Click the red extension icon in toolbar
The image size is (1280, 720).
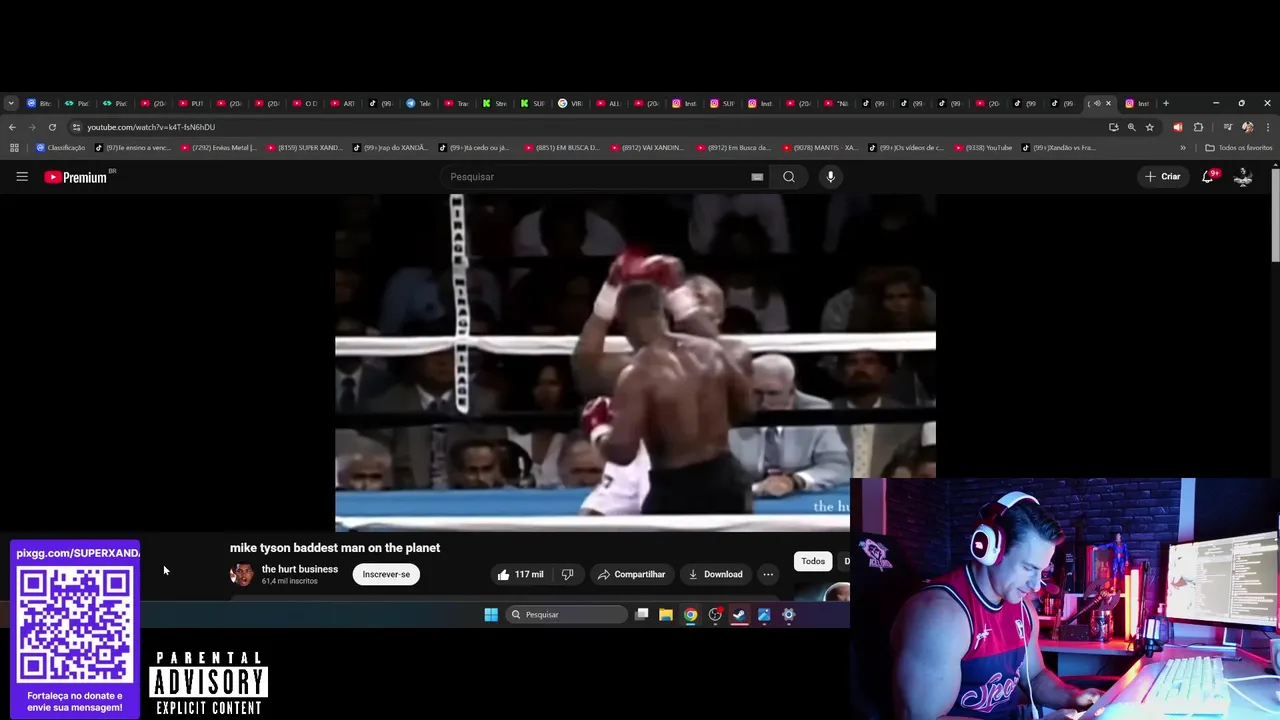pyautogui.click(x=1177, y=127)
